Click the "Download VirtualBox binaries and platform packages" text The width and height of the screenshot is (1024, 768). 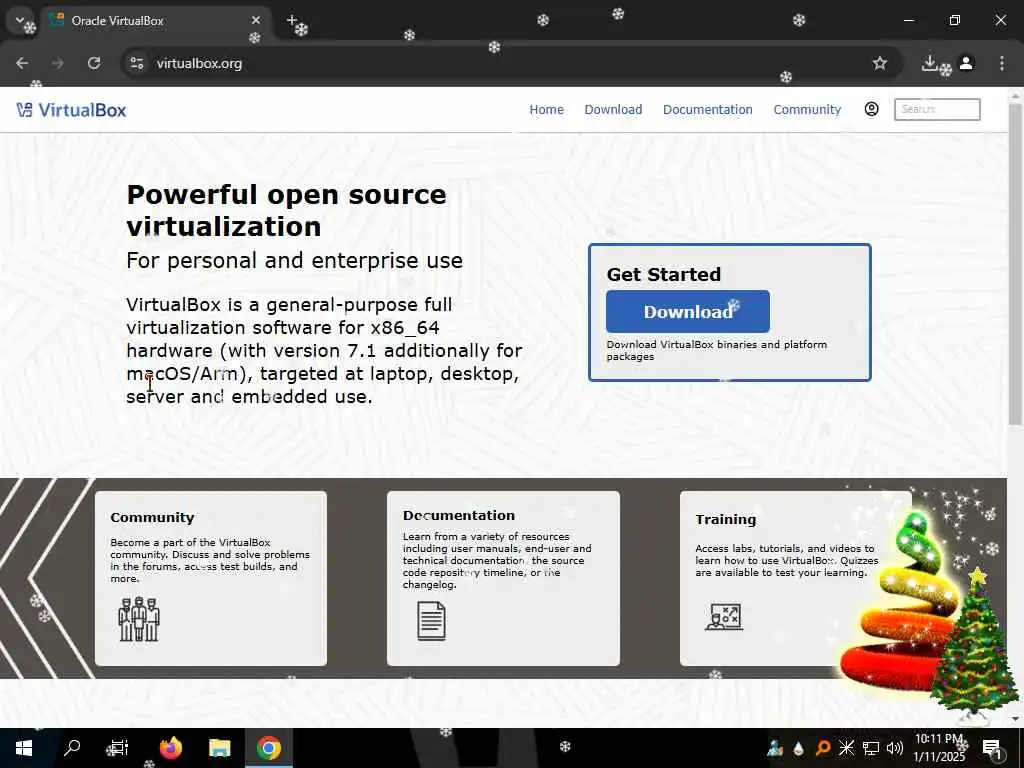coord(716,350)
